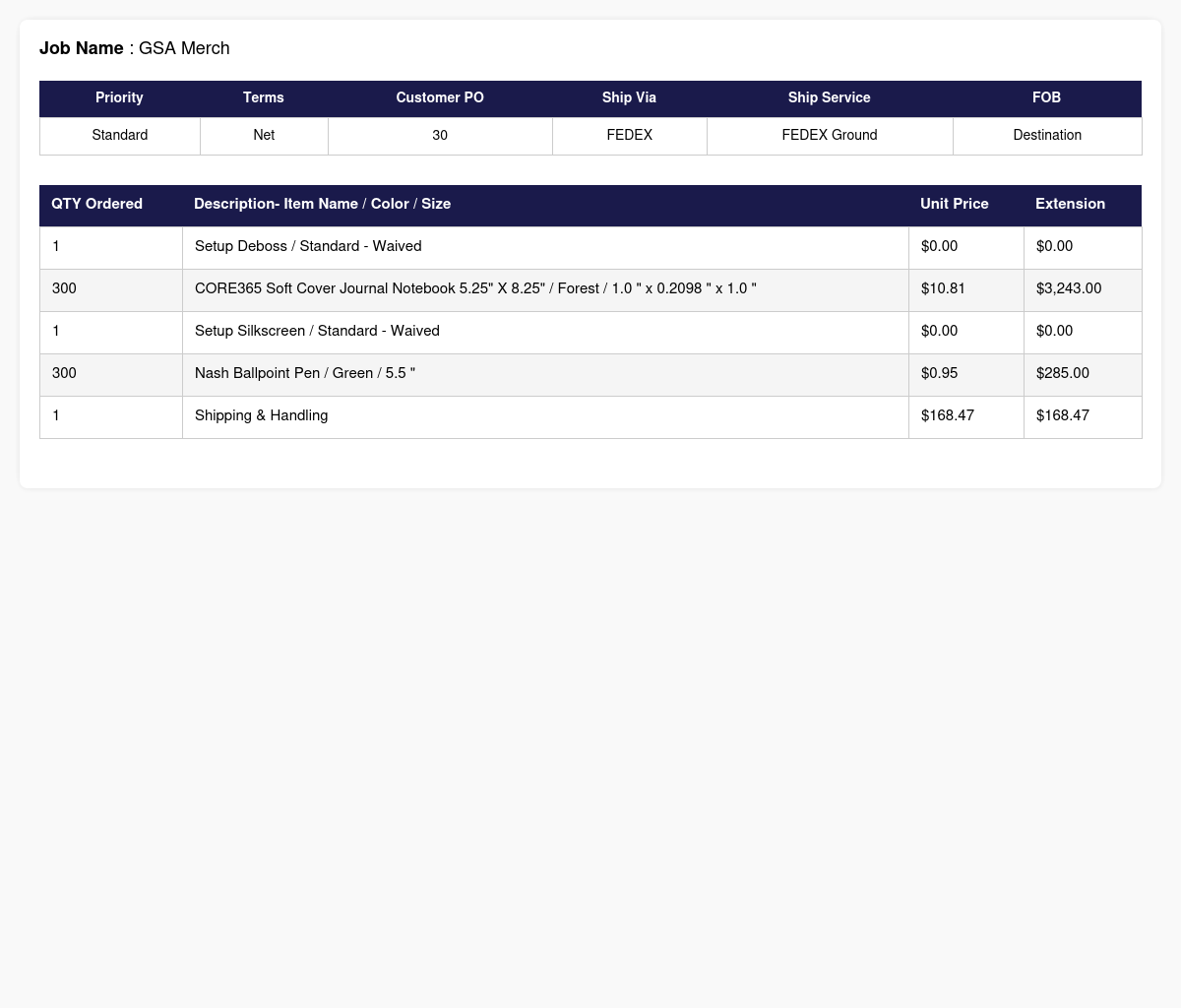Click the Job Name label
1181x1008 pixels.
pyautogui.click(x=82, y=48)
